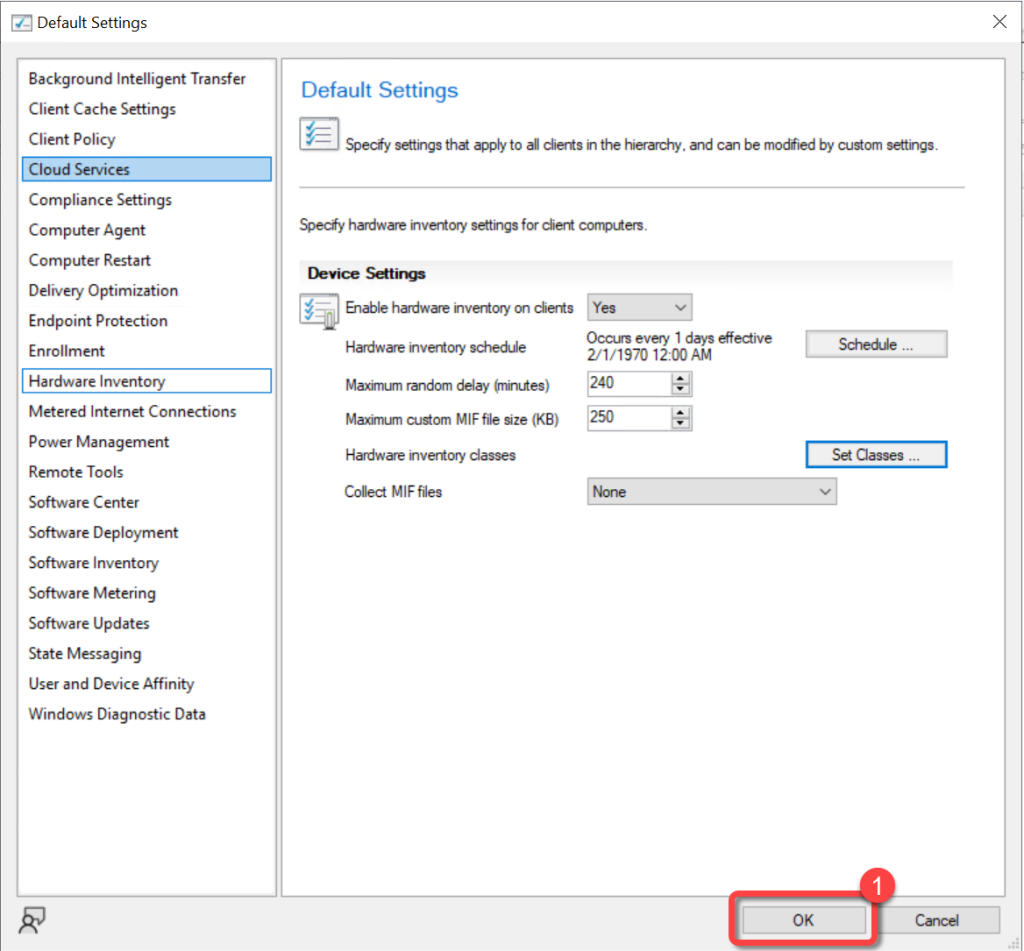Decrease the Maximum random delay value
1024x951 pixels.
pos(682,389)
